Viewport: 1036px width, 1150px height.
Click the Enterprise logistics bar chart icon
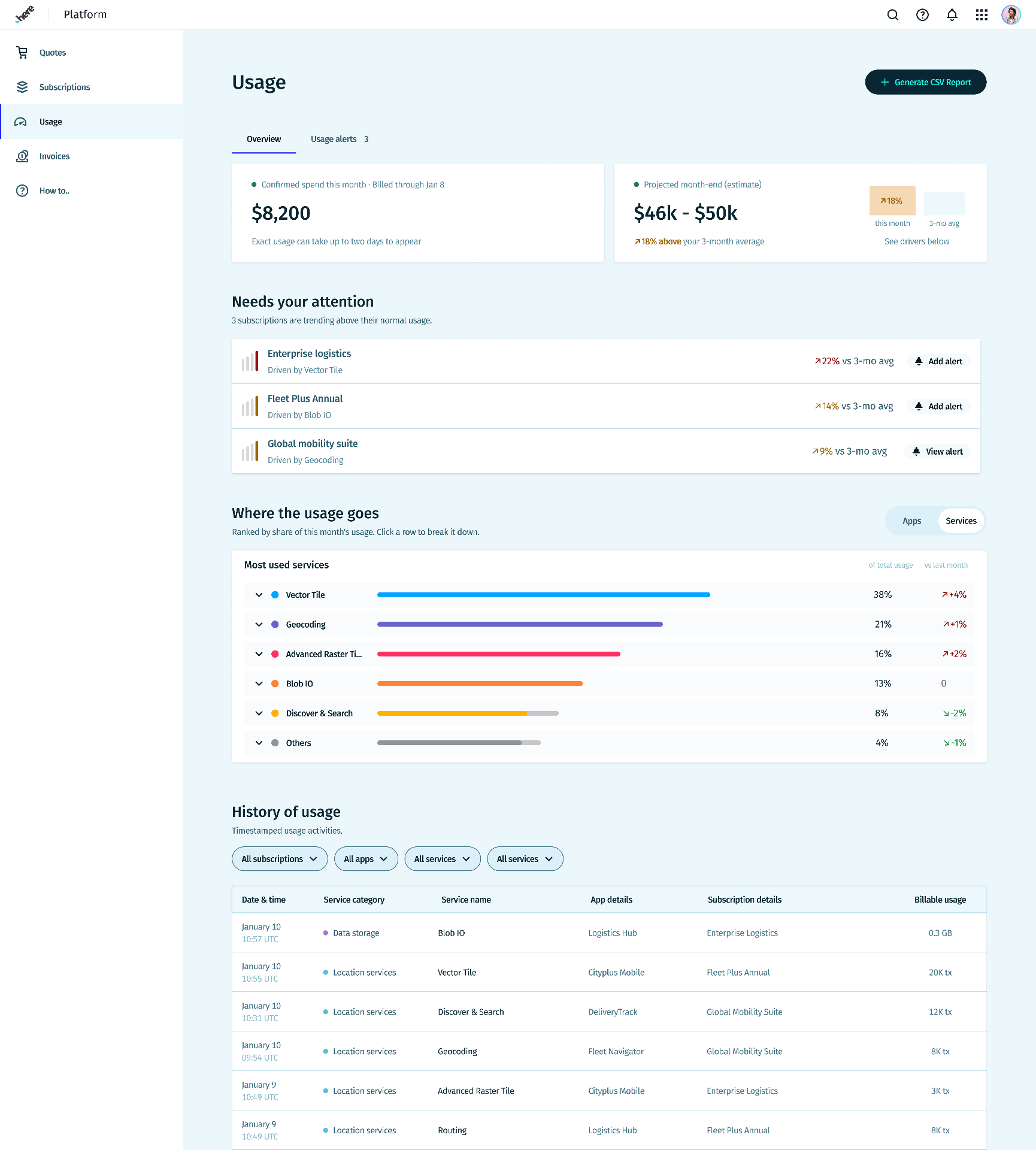click(250, 361)
